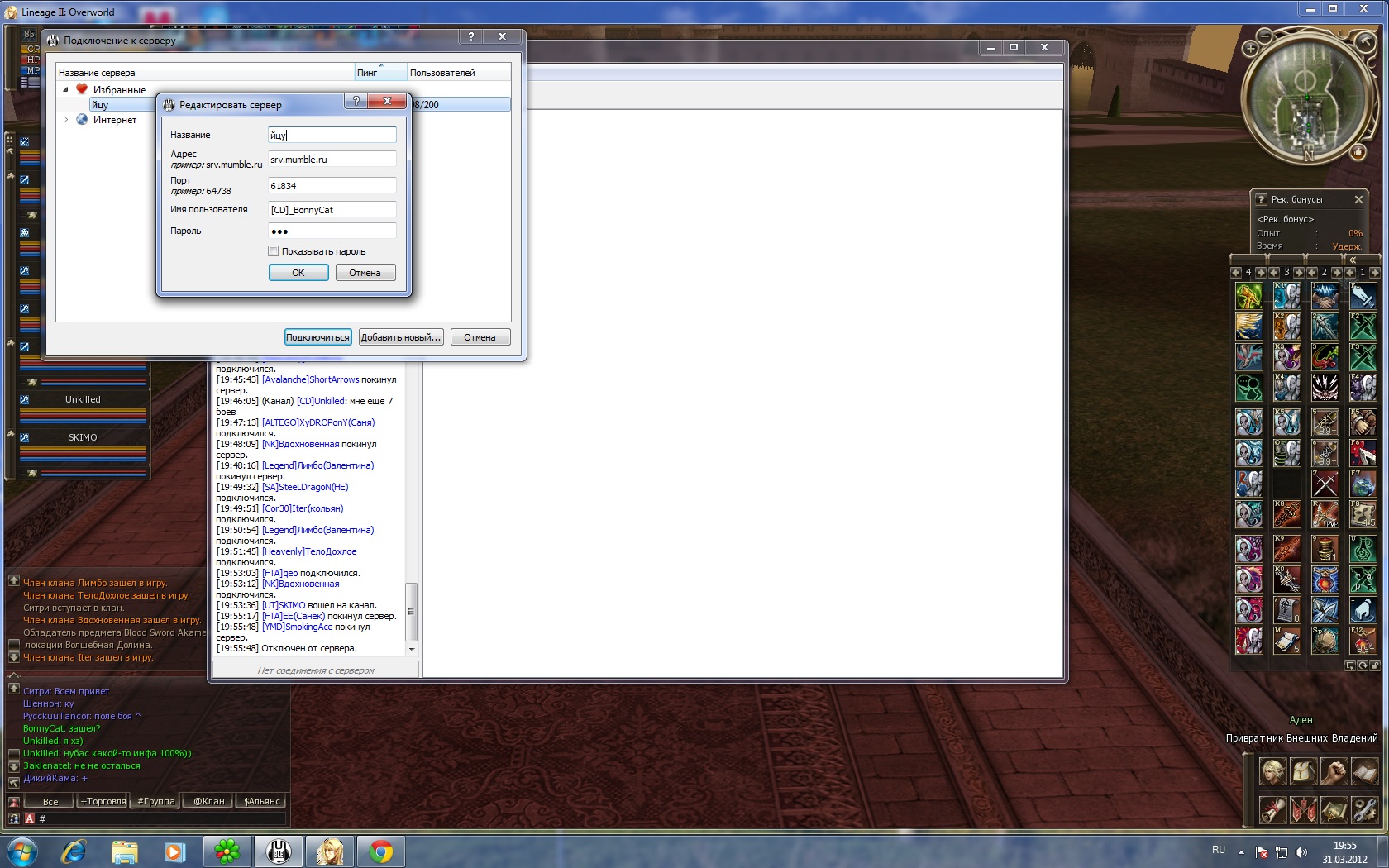Open Windows Start menu

(21, 851)
